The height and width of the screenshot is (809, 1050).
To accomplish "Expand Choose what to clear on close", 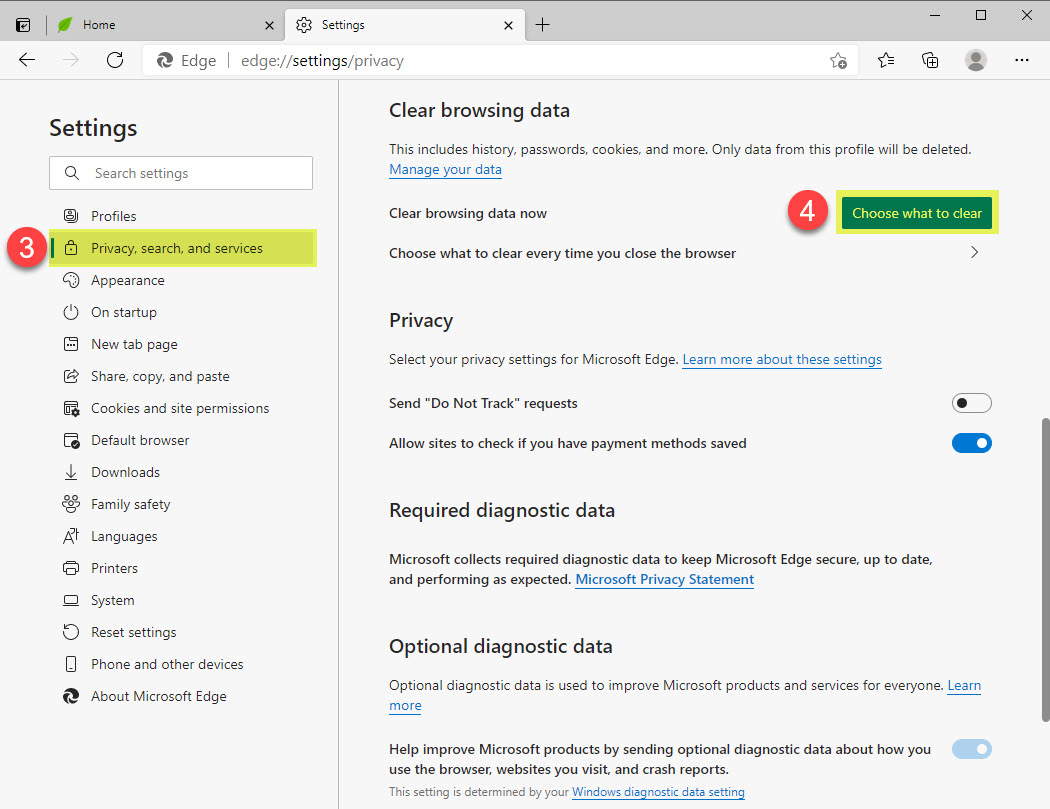I will click(x=974, y=252).
